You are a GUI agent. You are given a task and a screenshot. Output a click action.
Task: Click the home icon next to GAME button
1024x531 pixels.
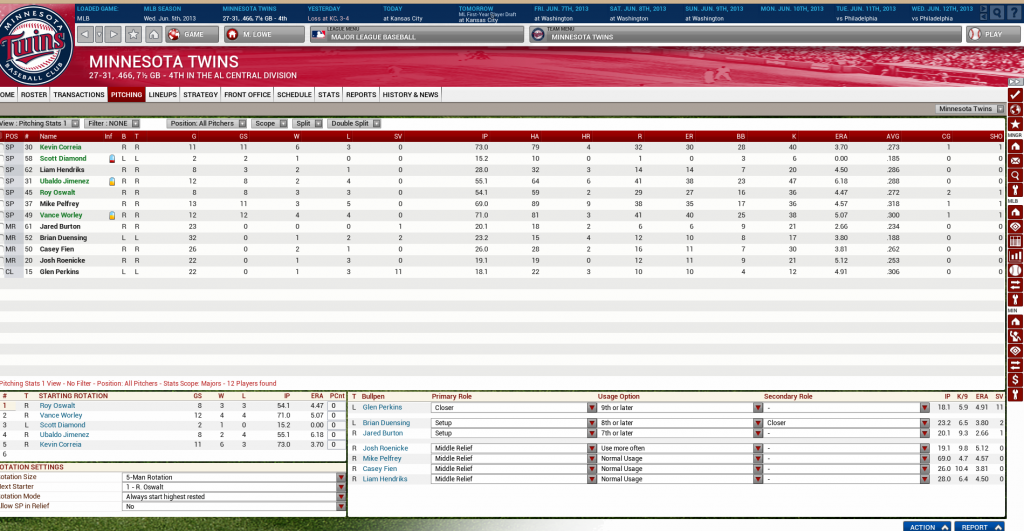[x=153, y=34]
